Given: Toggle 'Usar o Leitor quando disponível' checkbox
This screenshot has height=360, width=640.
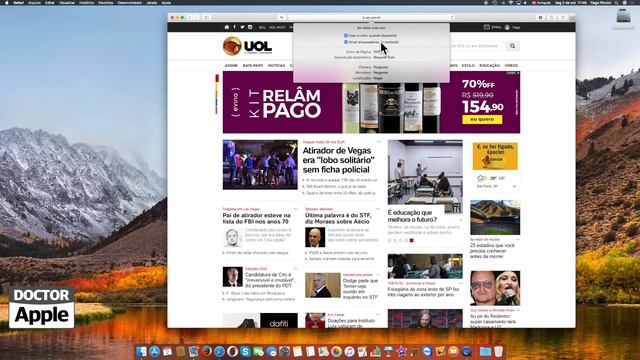Looking at the screenshot, I should tap(346, 36).
